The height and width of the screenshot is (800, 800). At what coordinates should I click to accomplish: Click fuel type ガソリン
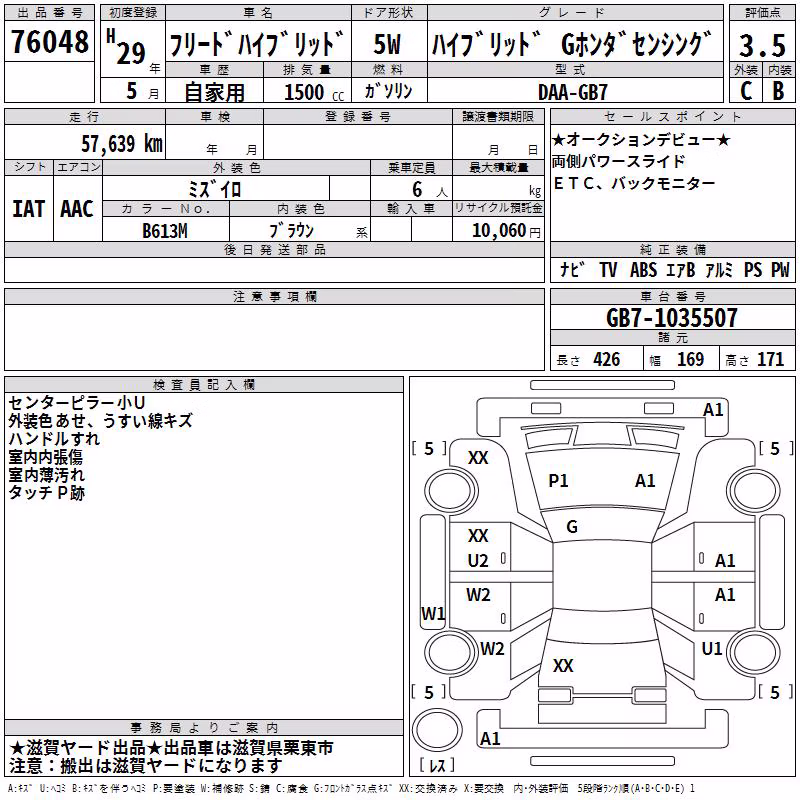point(388,91)
